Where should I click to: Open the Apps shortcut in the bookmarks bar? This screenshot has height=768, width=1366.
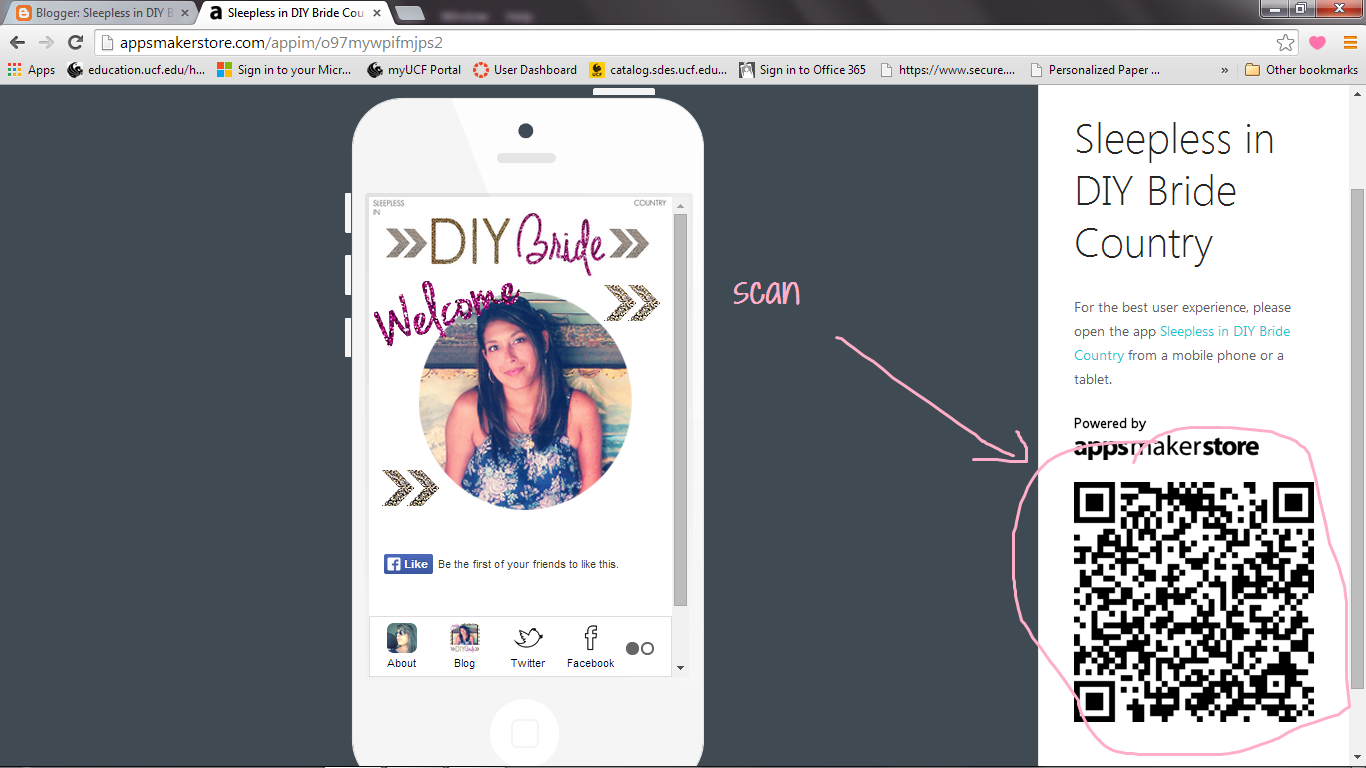[x=31, y=70]
